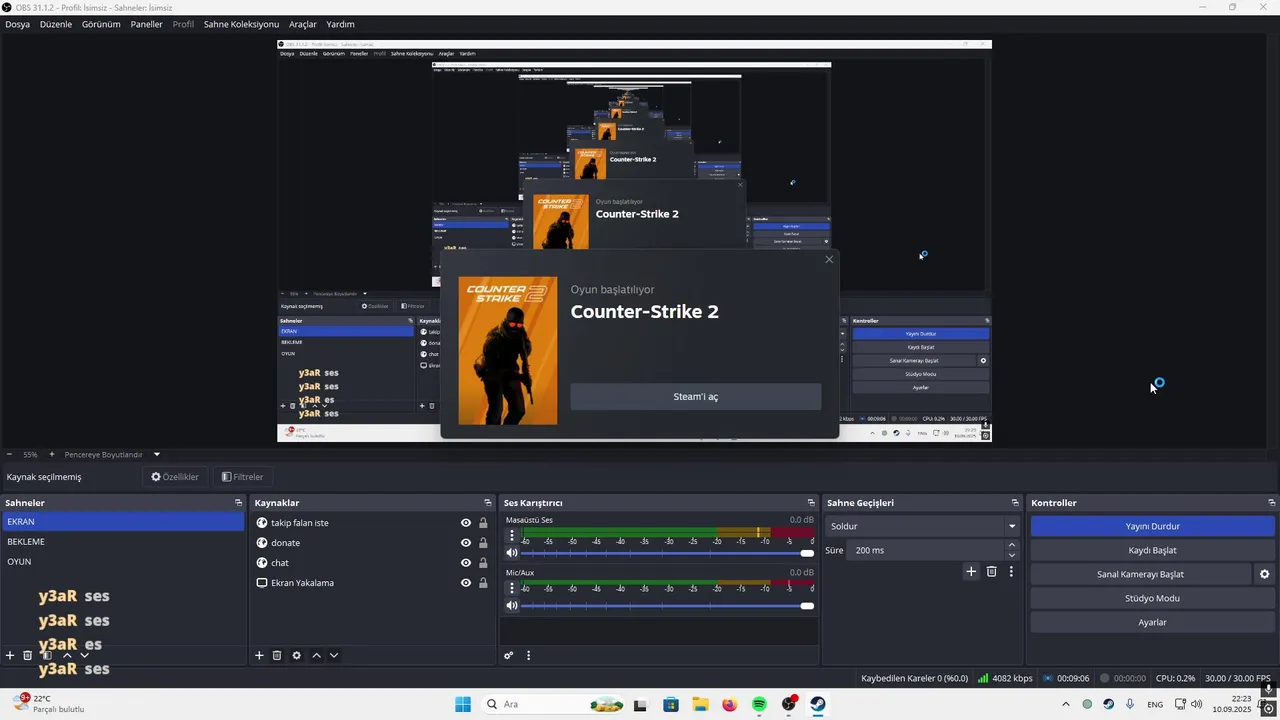1280x720 pixels.
Task: Mute Mic/Aux speaker icon
Action: click(x=512, y=605)
